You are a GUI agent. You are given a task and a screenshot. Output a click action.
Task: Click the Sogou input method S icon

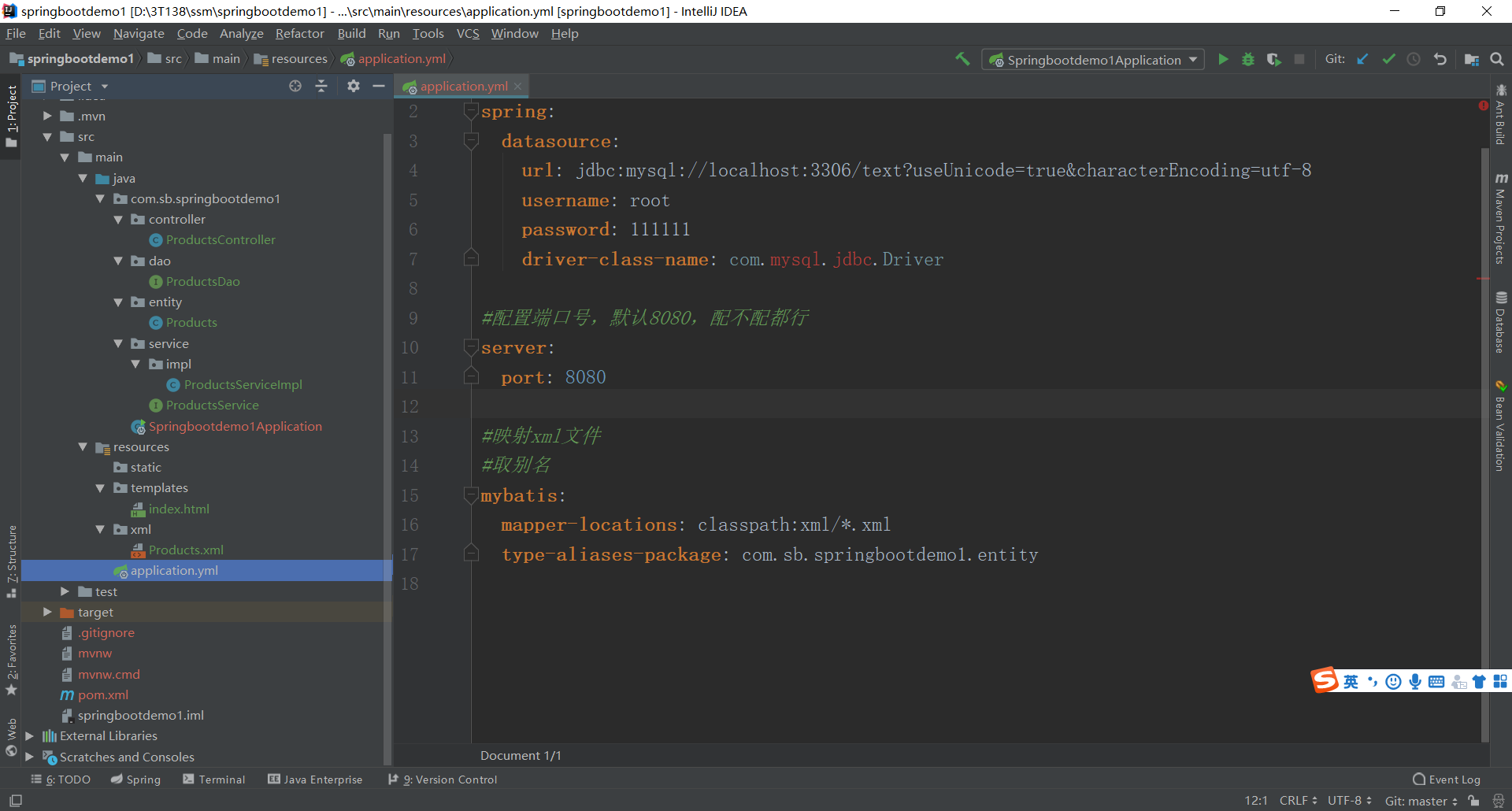click(1325, 680)
